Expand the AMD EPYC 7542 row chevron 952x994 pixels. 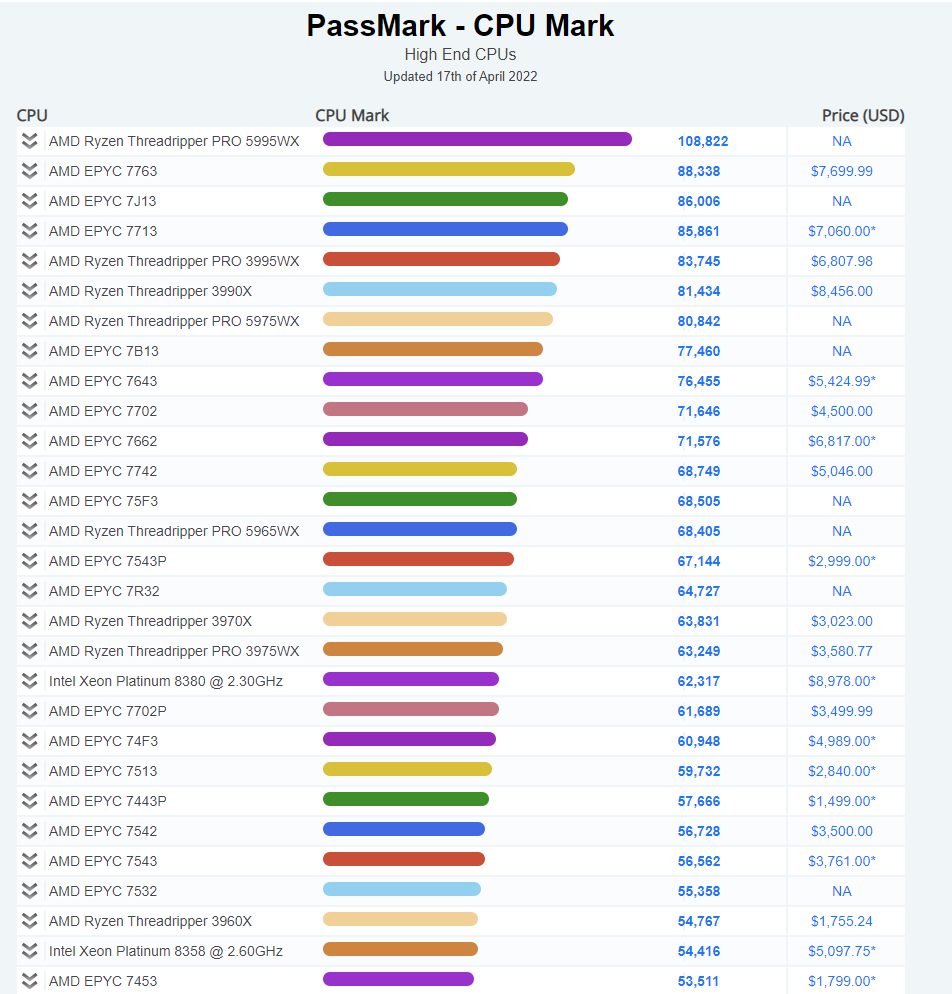(29, 831)
